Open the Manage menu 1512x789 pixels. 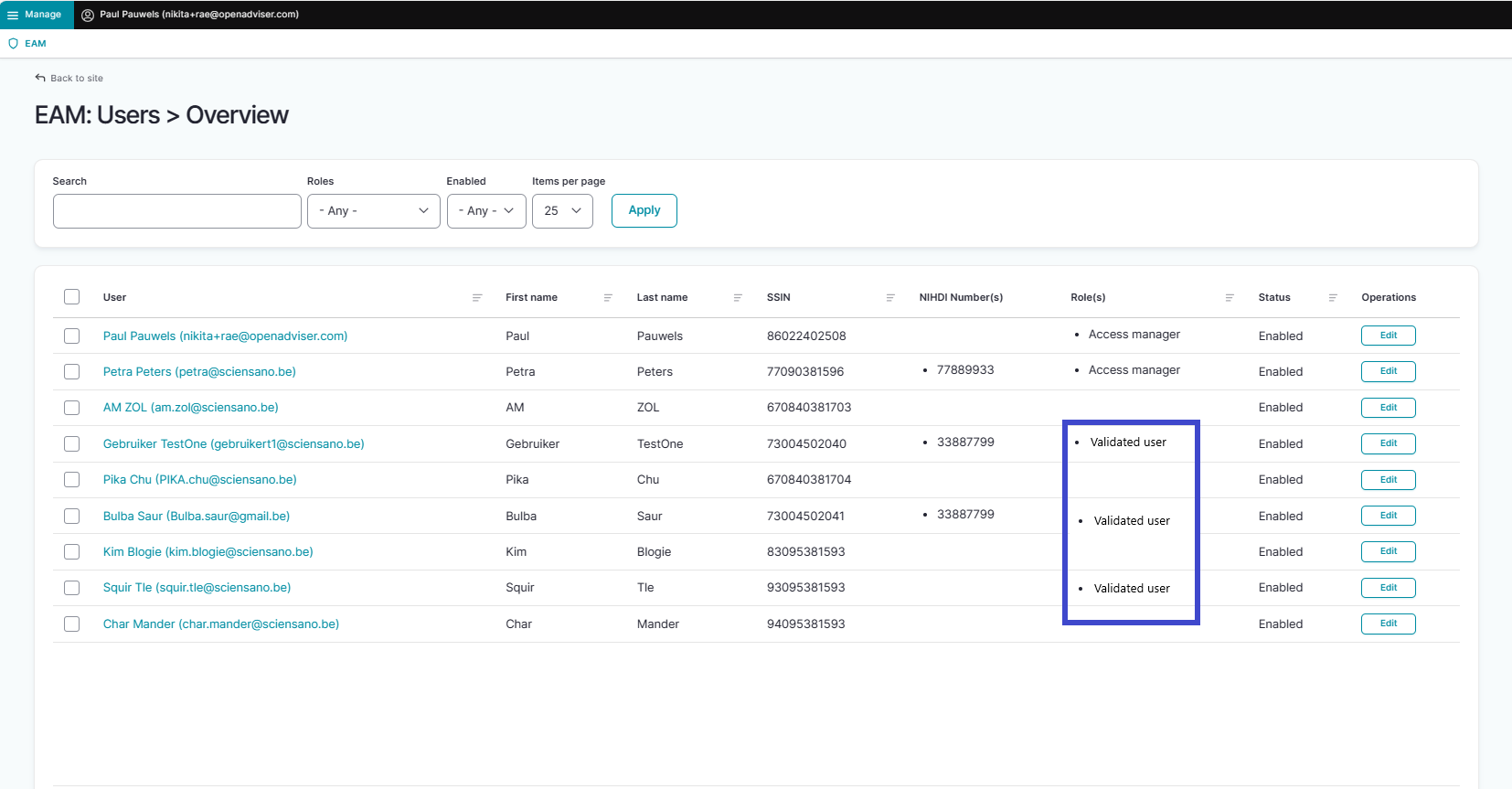point(36,15)
